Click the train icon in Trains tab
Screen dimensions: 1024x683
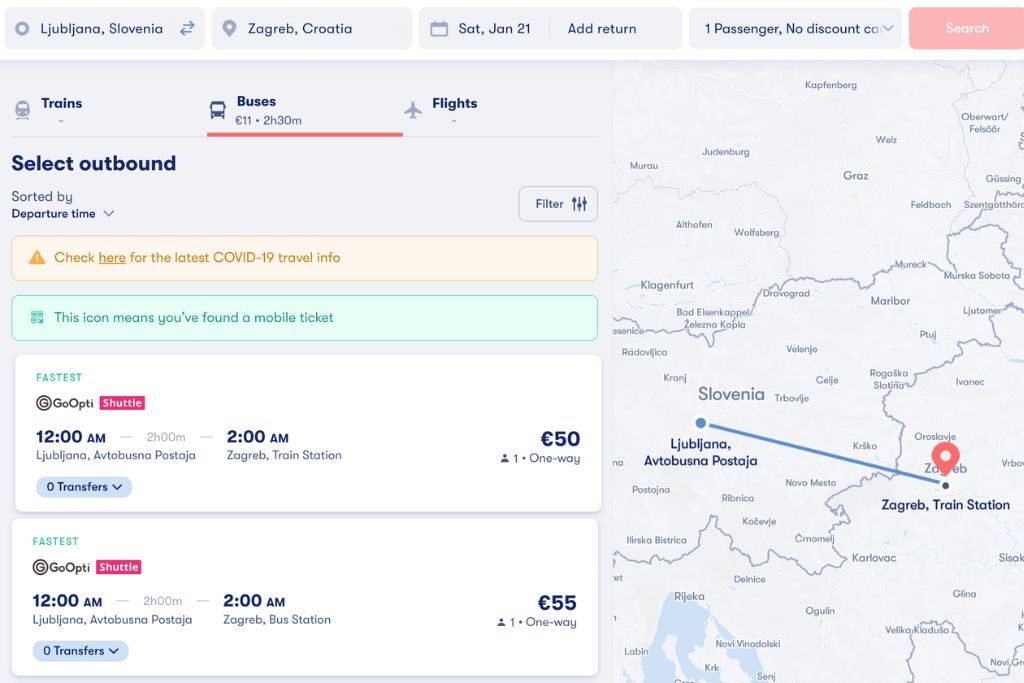click(22, 110)
